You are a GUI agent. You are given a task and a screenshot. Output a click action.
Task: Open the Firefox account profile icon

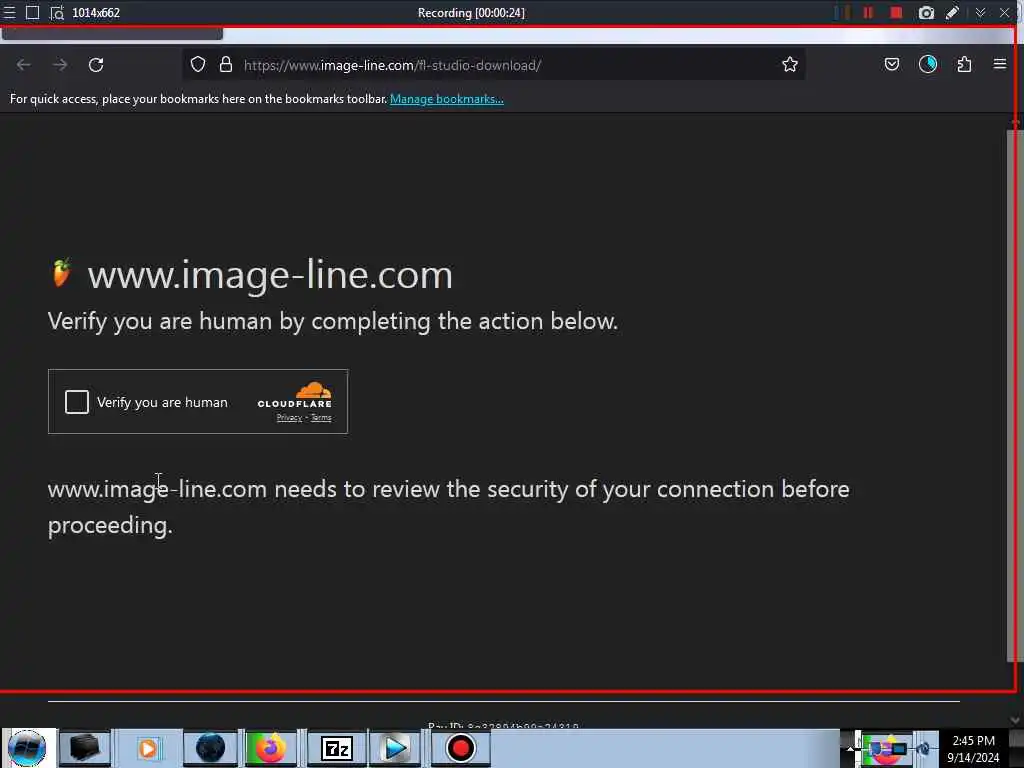(928, 64)
